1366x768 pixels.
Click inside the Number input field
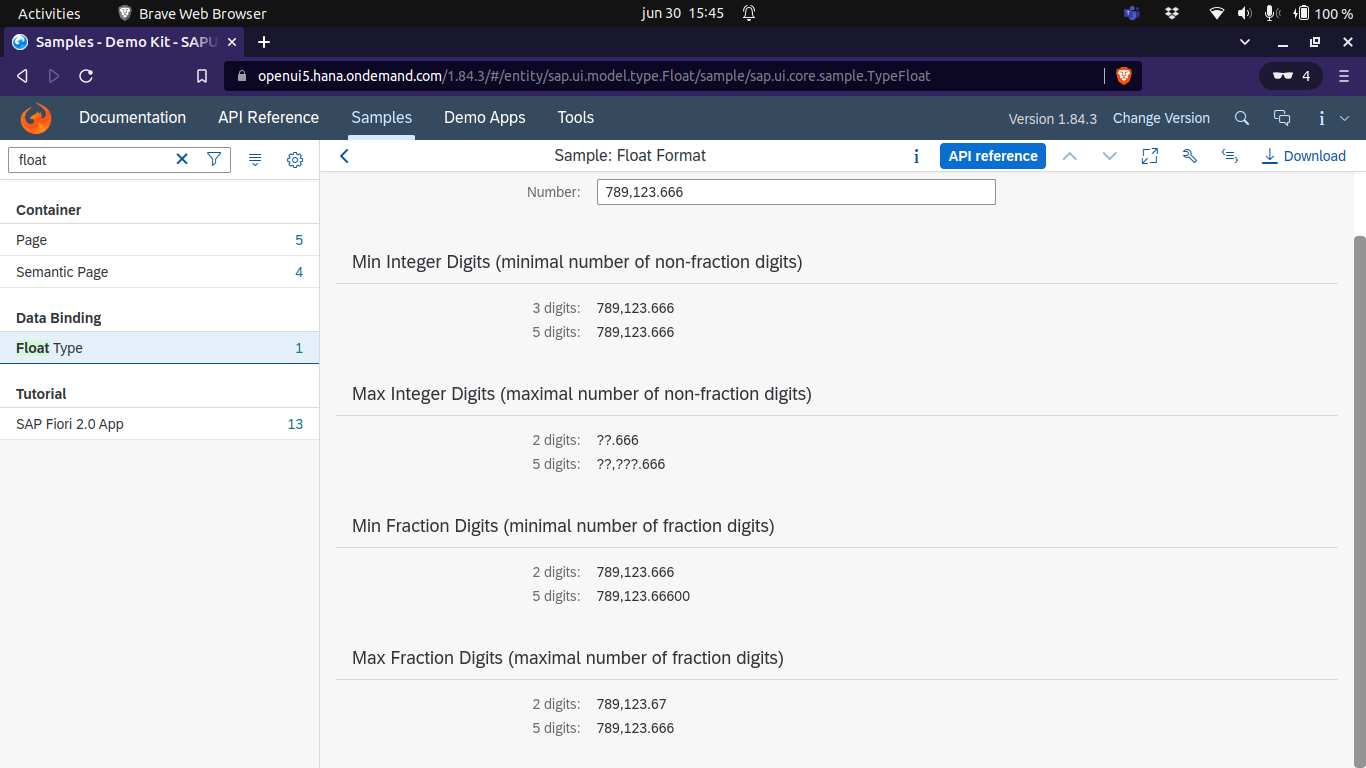pos(795,191)
